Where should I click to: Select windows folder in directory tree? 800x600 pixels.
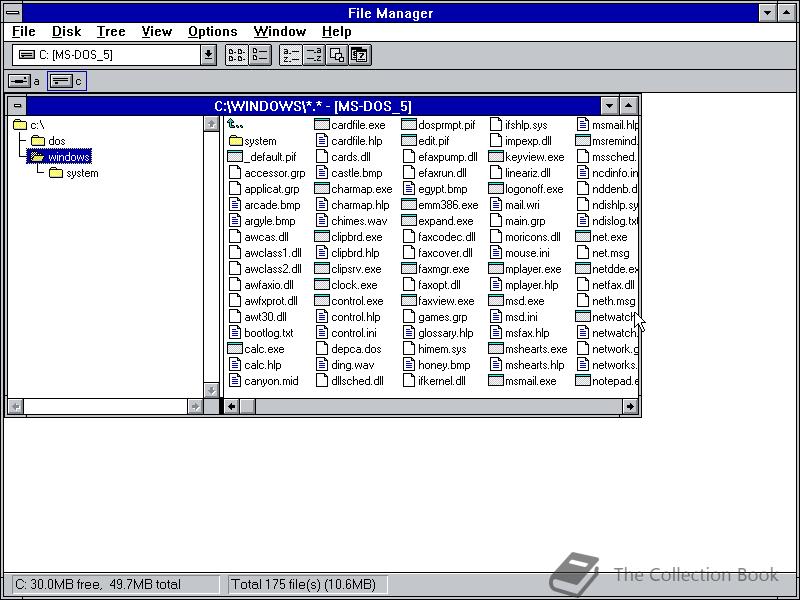click(x=59, y=157)
